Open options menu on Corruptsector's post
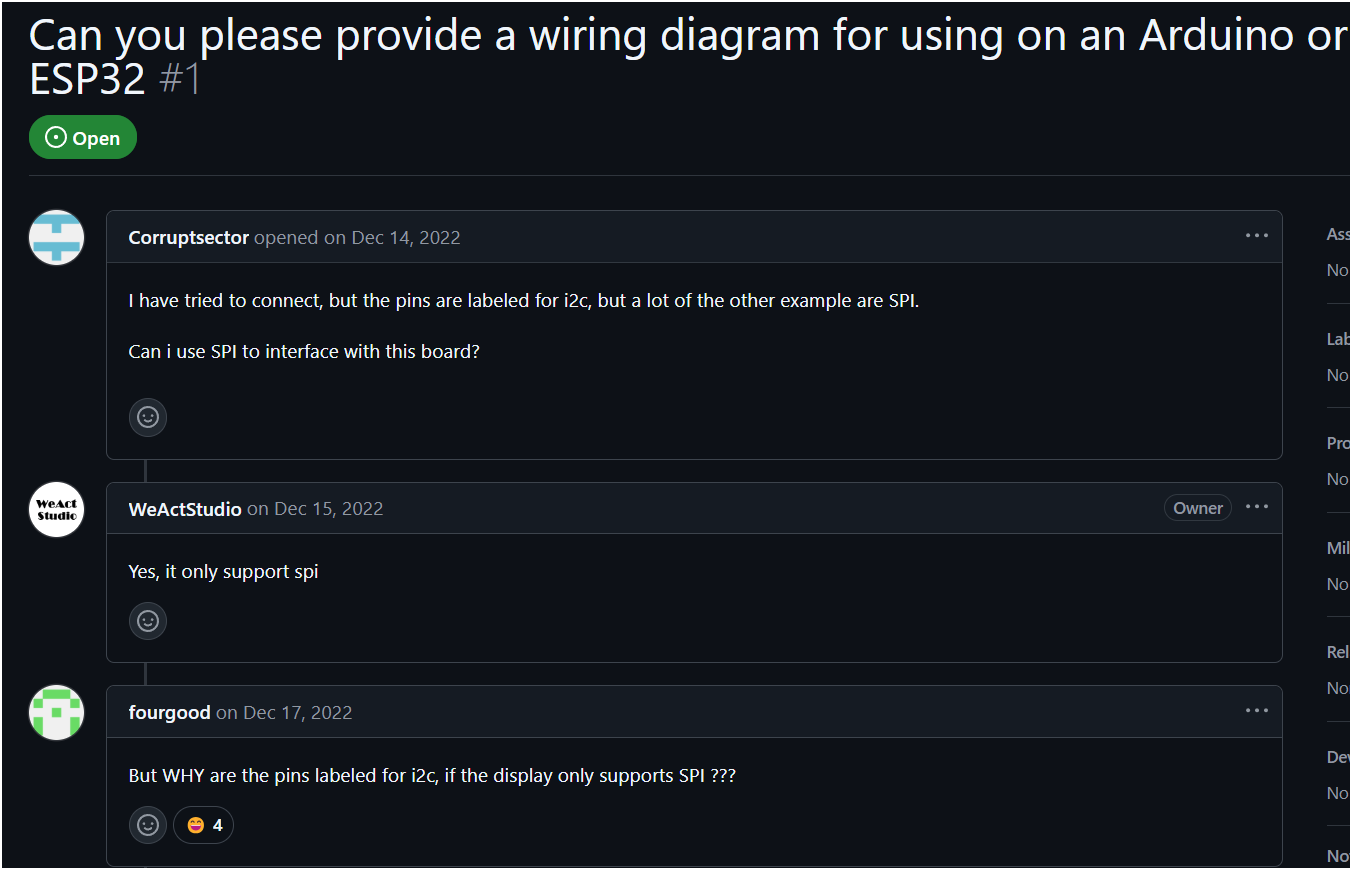 1257,236
